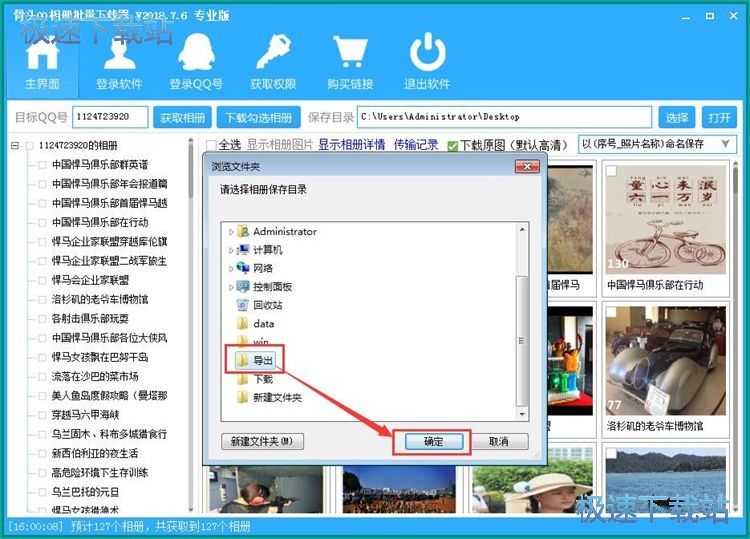Select album 悍马女孩飘在巴努干岛
The image size is (750, 539).
[100, 357]
